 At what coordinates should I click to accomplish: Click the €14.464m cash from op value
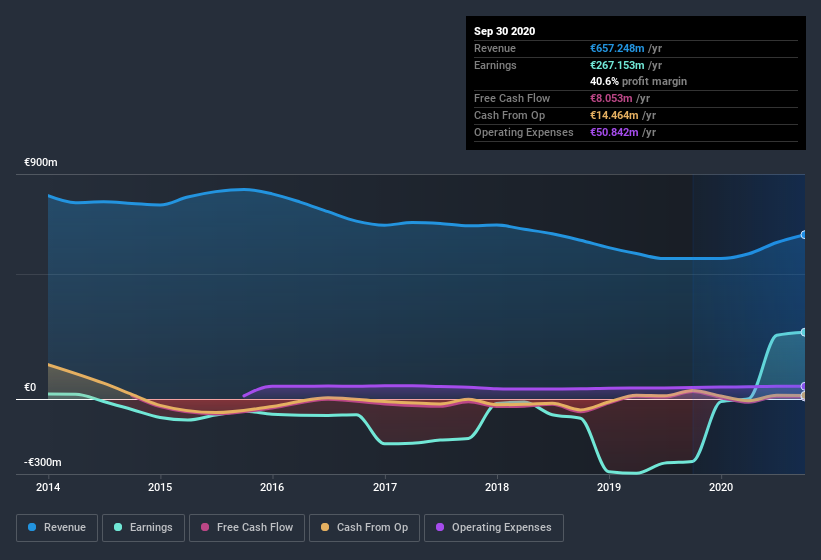click(614, 115)
